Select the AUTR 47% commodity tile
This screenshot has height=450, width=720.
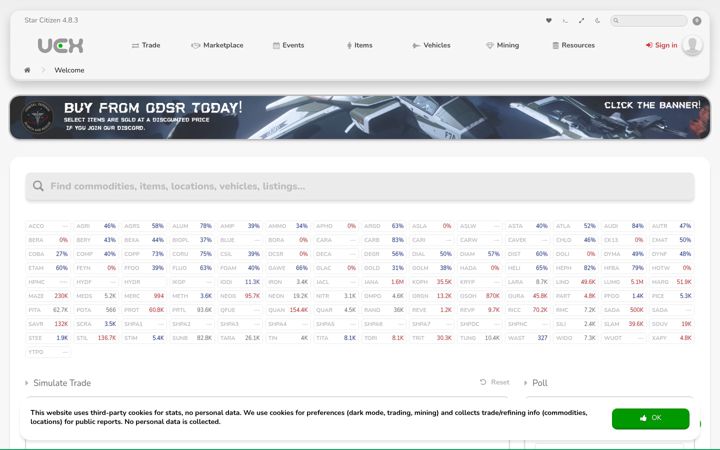(x=672, y=226)
